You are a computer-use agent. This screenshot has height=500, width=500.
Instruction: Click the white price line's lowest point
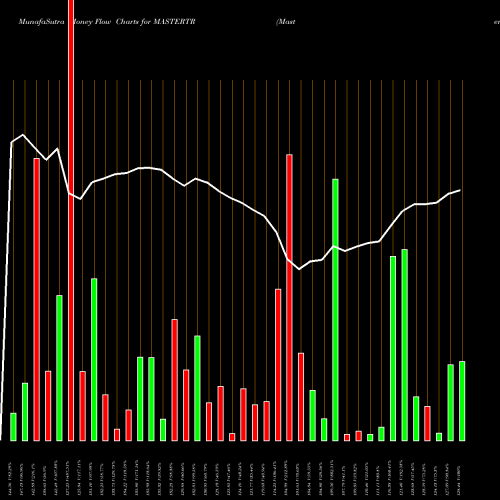coord(299,269)
